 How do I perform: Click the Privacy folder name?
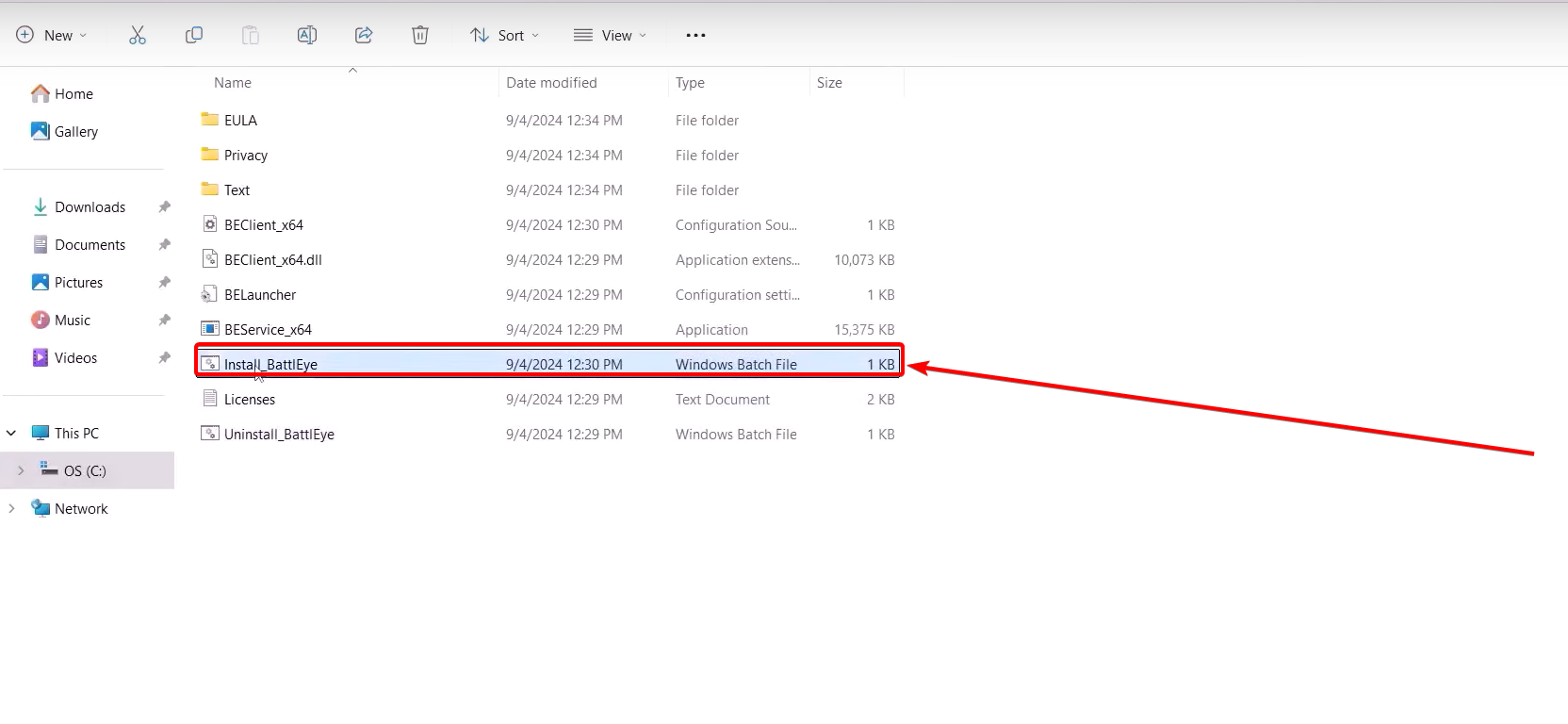tap(246, 155)
